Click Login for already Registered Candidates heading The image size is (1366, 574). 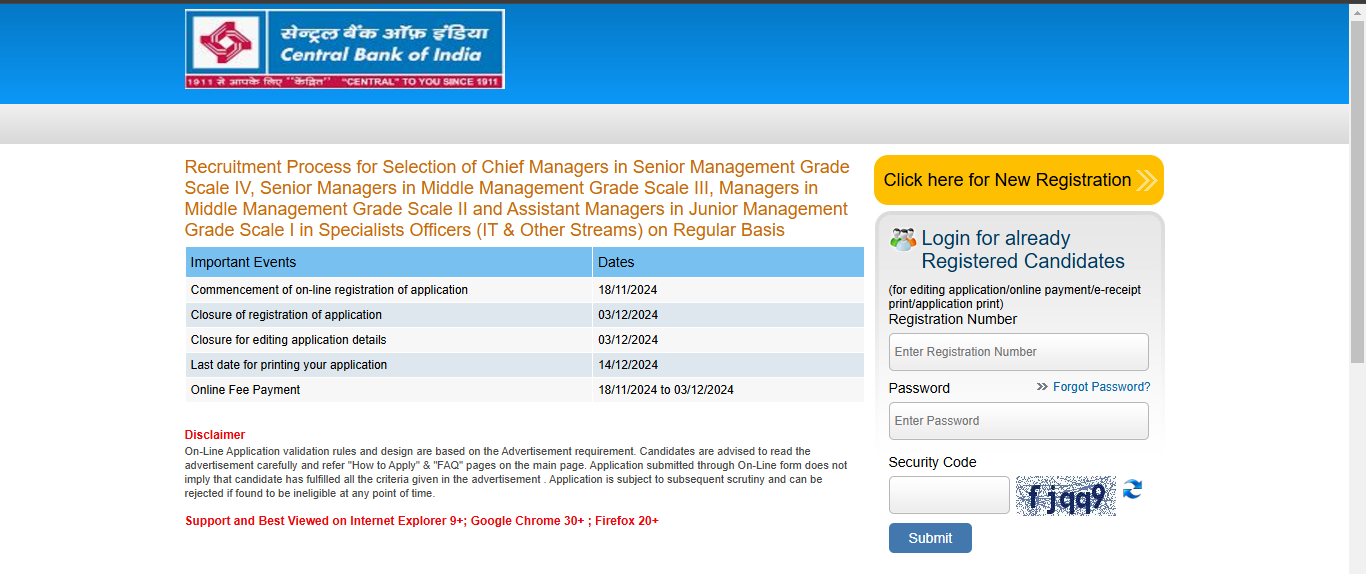tap(1023, 250)
